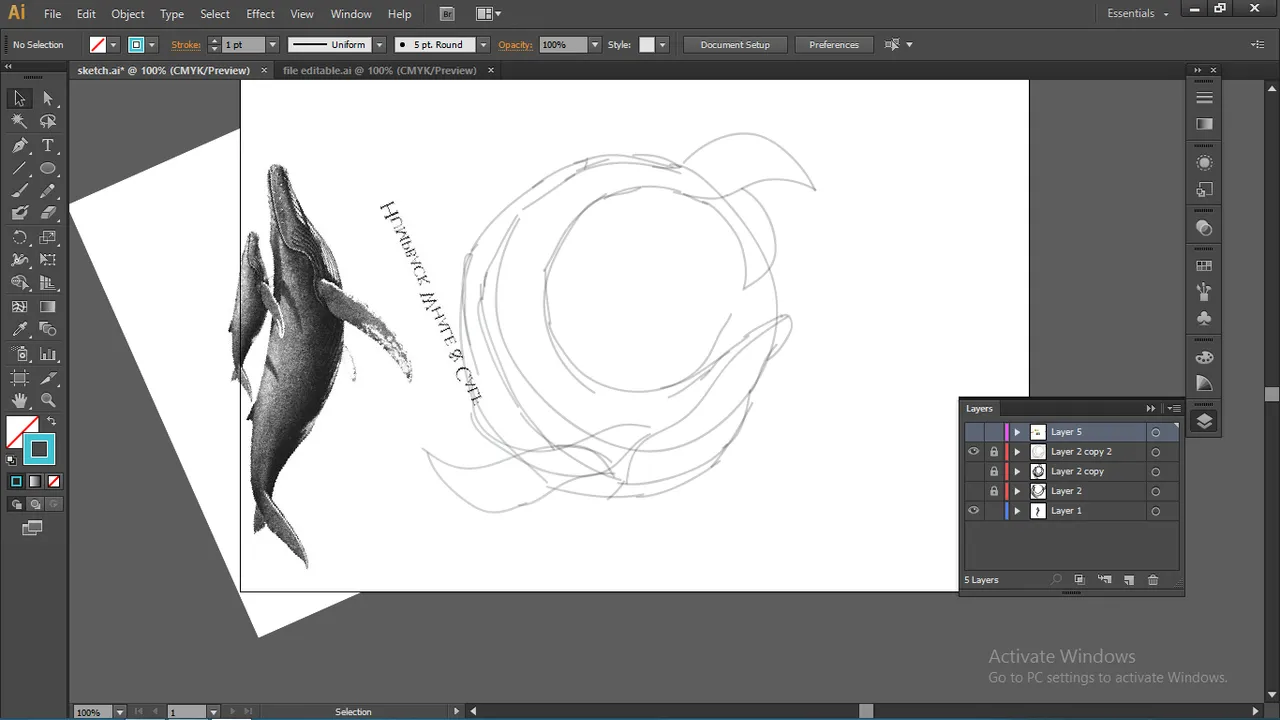1280x720 pixels.
Task: Select the Zoom tool
Action: coord(48,400)
